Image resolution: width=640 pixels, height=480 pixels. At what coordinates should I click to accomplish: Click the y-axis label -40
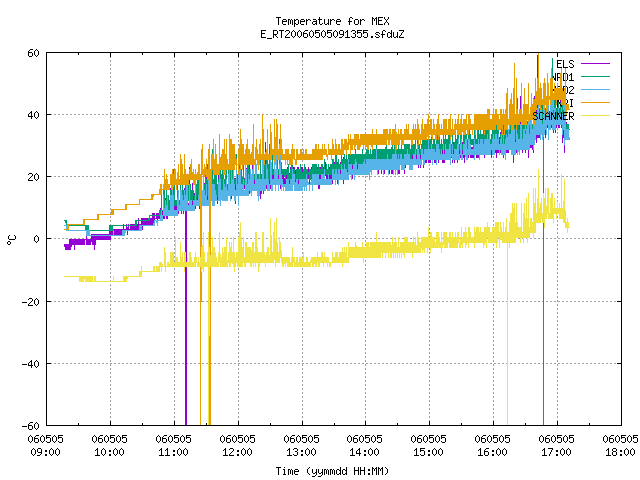coord(31,364)
